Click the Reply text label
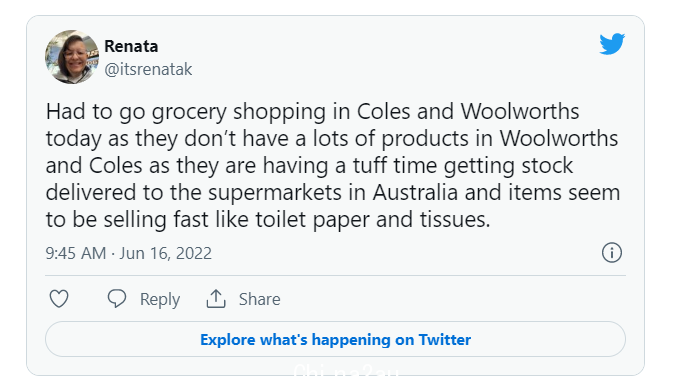This screenshot has width=692, height=386. tap(160, 300)
